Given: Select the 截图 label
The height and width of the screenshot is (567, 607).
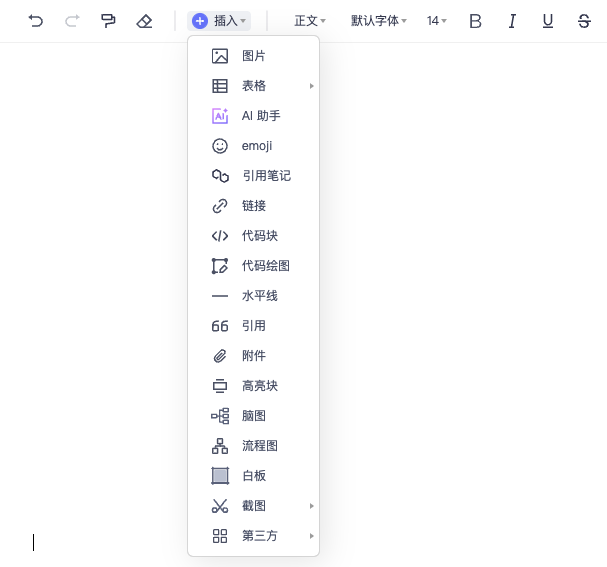Looking at the screenshot, I should [x=254, y=506].
